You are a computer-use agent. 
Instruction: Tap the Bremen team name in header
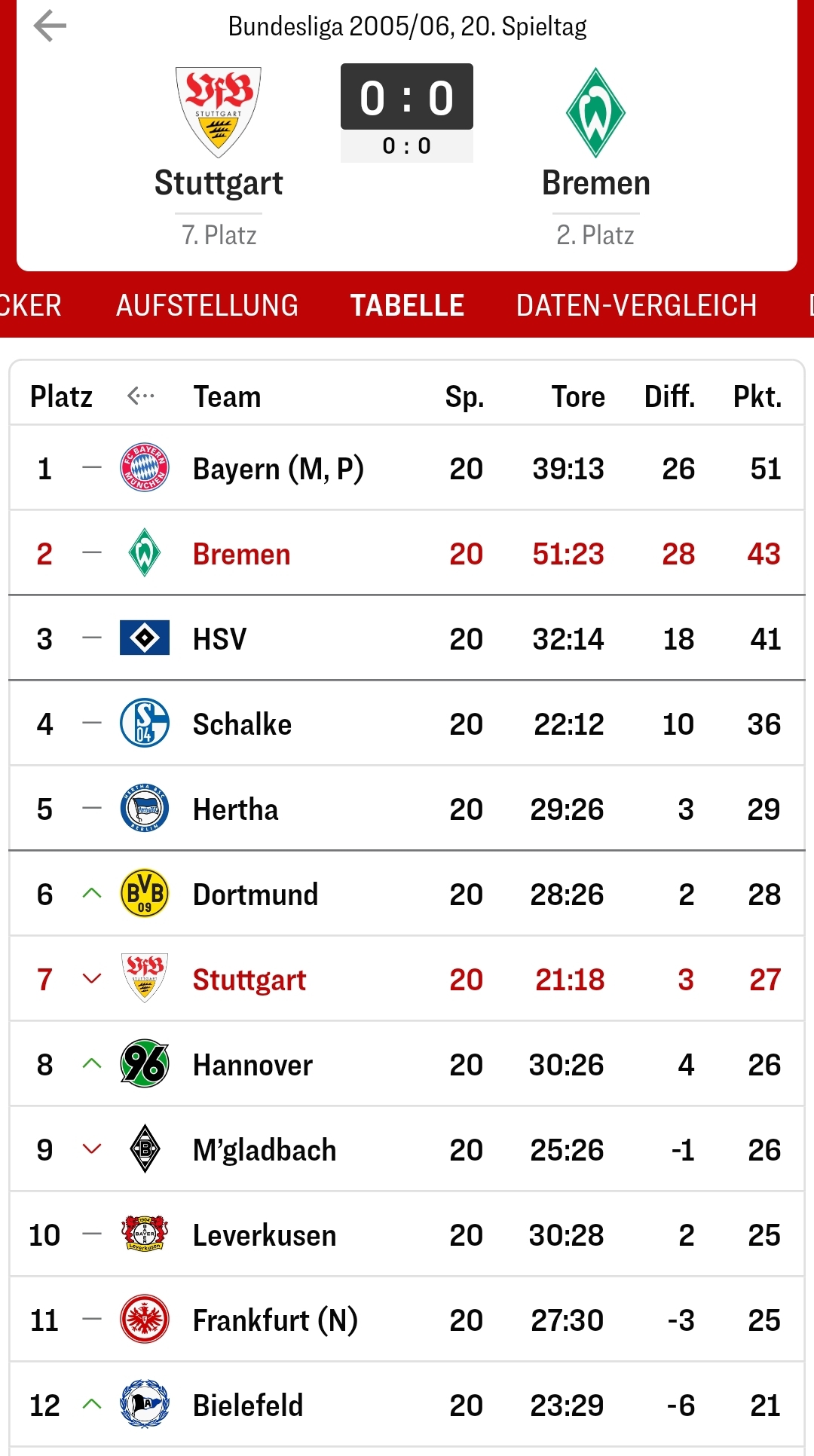595,183
